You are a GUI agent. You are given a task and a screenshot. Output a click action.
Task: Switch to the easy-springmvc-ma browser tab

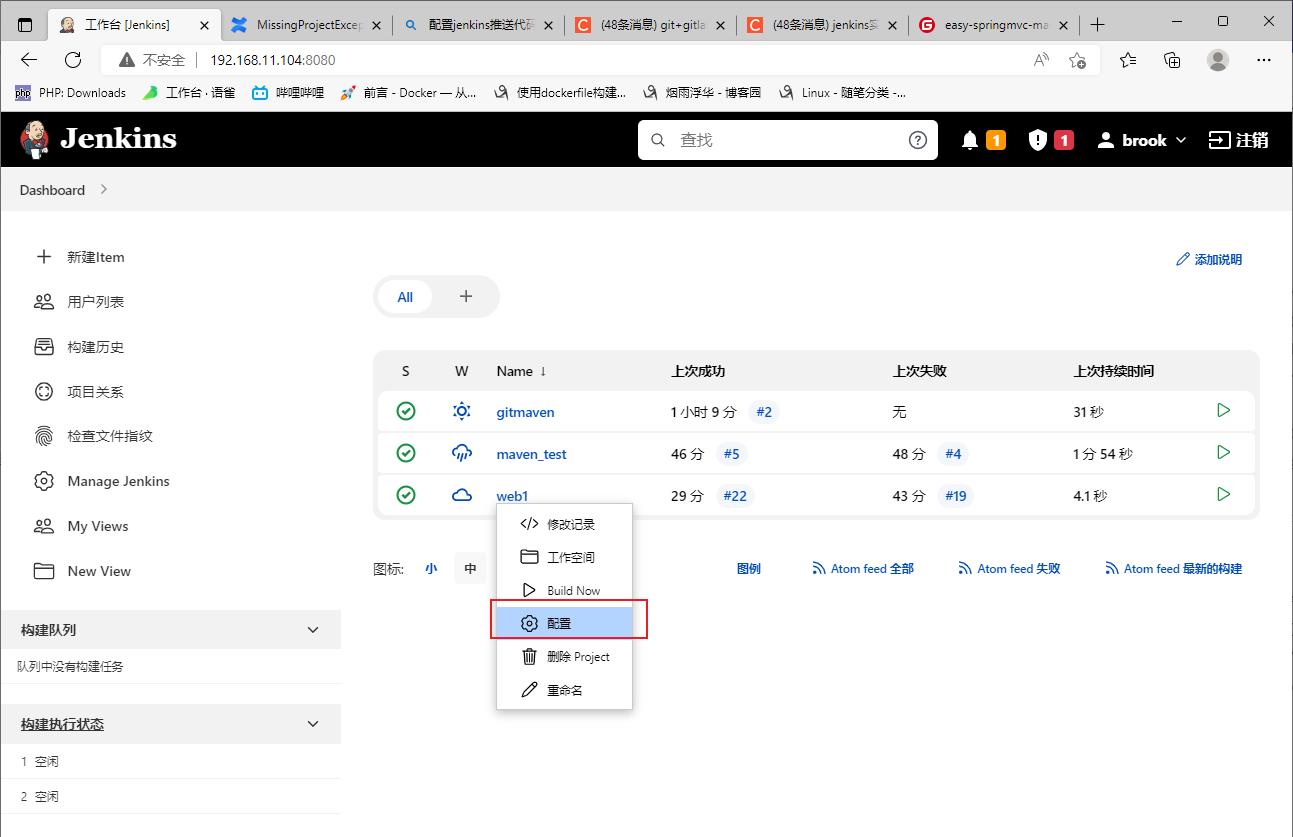point(995,24)
